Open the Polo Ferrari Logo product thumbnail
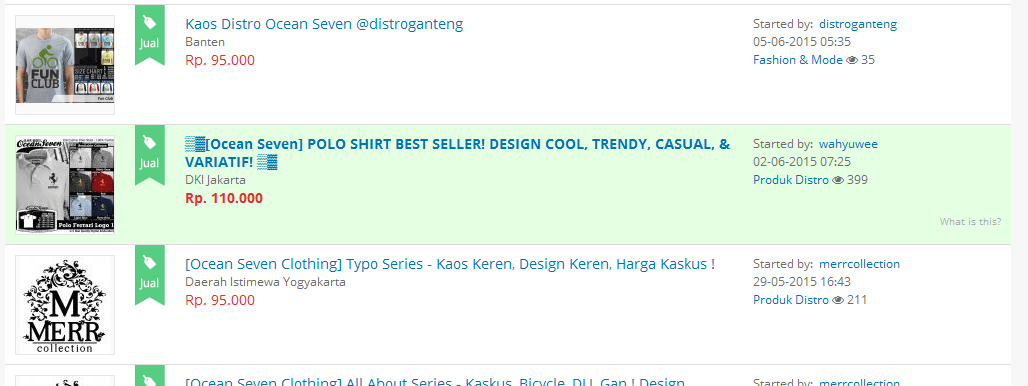Viewport: 1028px width, 386px height. (65, 185)
